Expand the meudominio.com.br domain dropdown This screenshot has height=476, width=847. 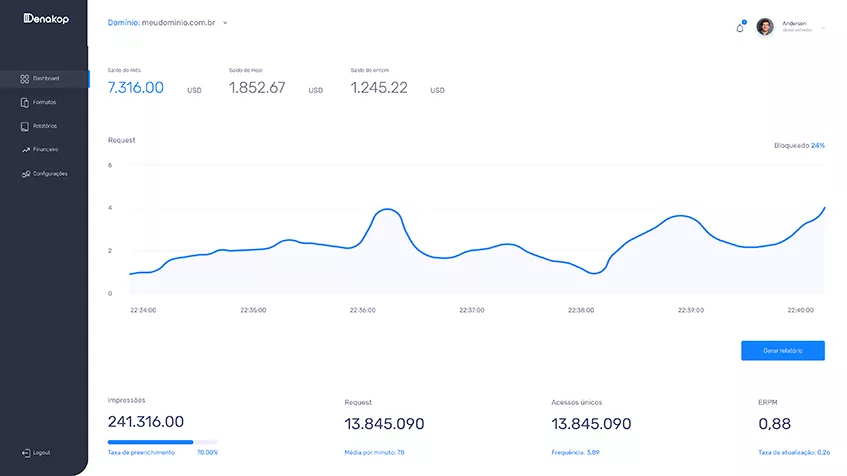[x=225, y=22]
